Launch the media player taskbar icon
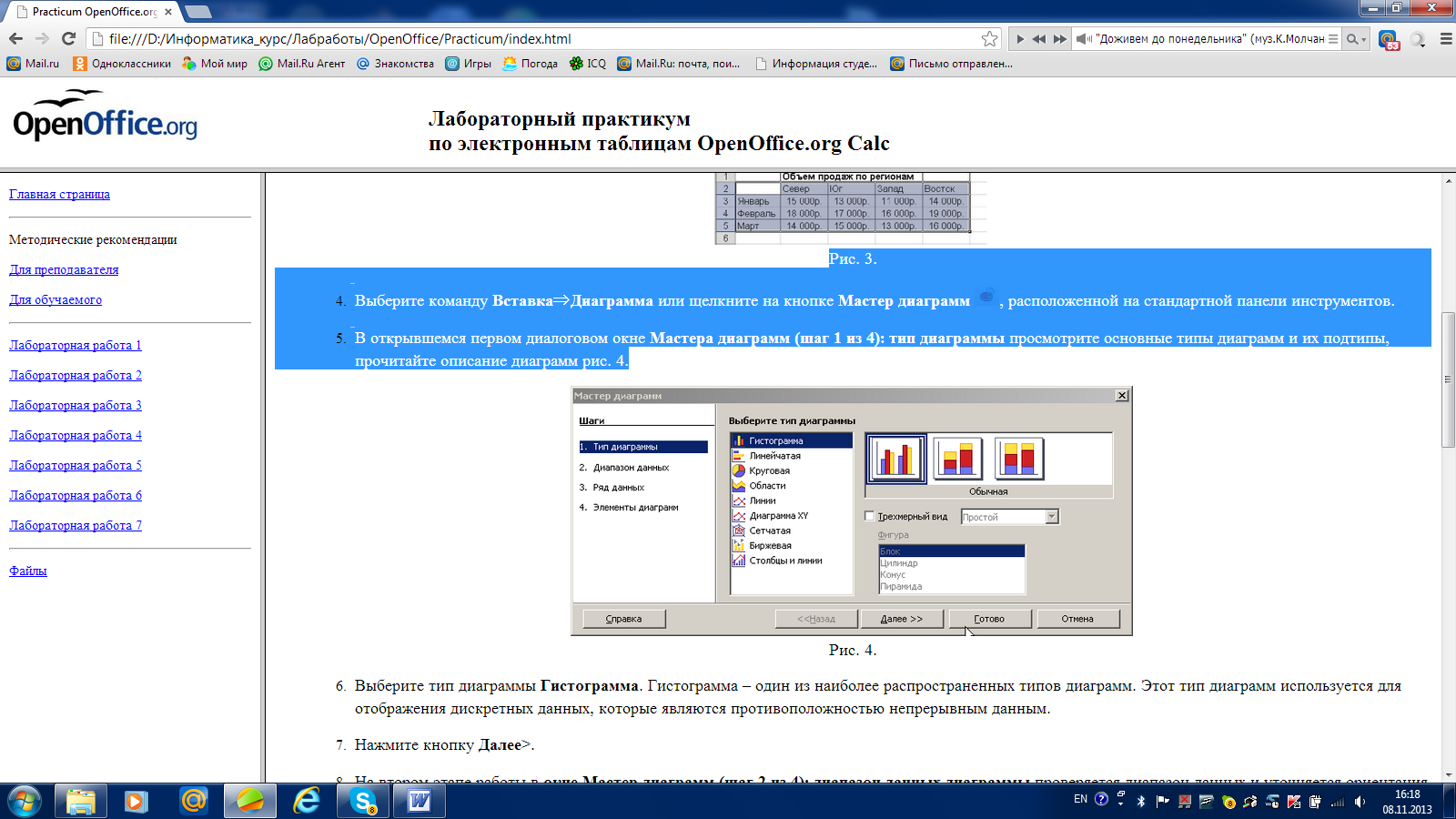The height and width of the screenshot is (819, 1456). pyautogui.click(x=136, y=801)
